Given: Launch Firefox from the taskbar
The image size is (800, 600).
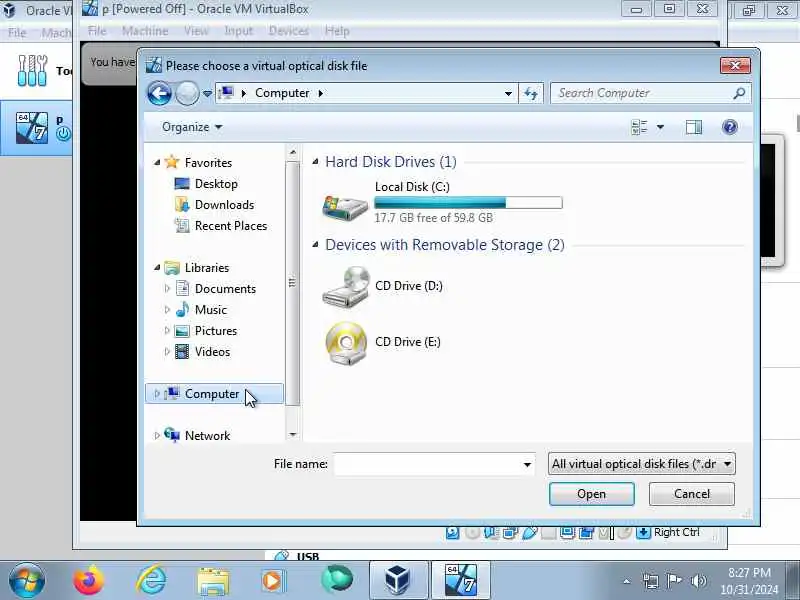Looking at the screenshot, I should pyautogui.click(x=89, y=581).
